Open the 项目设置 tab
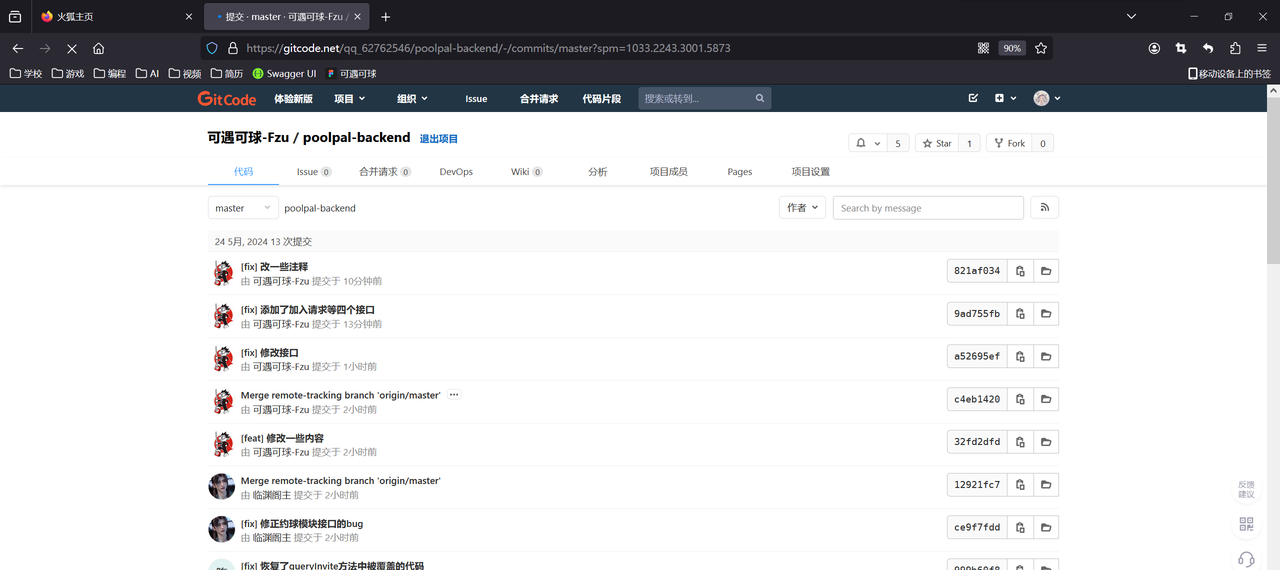The width and height of the screenshot is (1280, 570). click(x=810, y=172)
